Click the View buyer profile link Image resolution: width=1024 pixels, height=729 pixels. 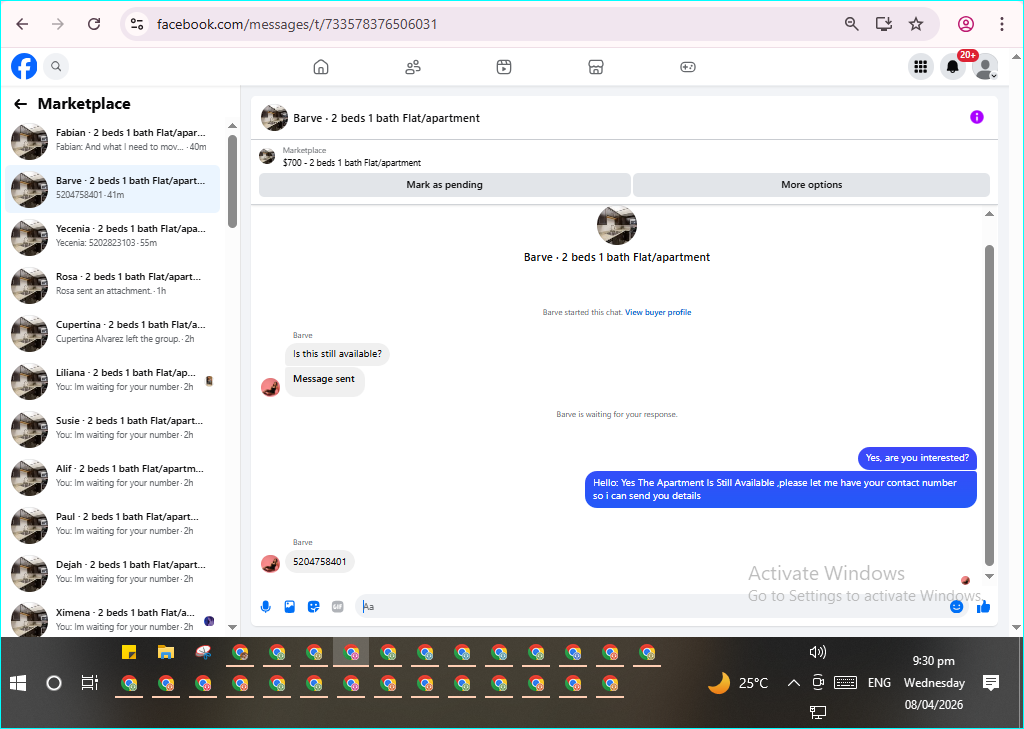pyautogui.click(x=658, y=312)
